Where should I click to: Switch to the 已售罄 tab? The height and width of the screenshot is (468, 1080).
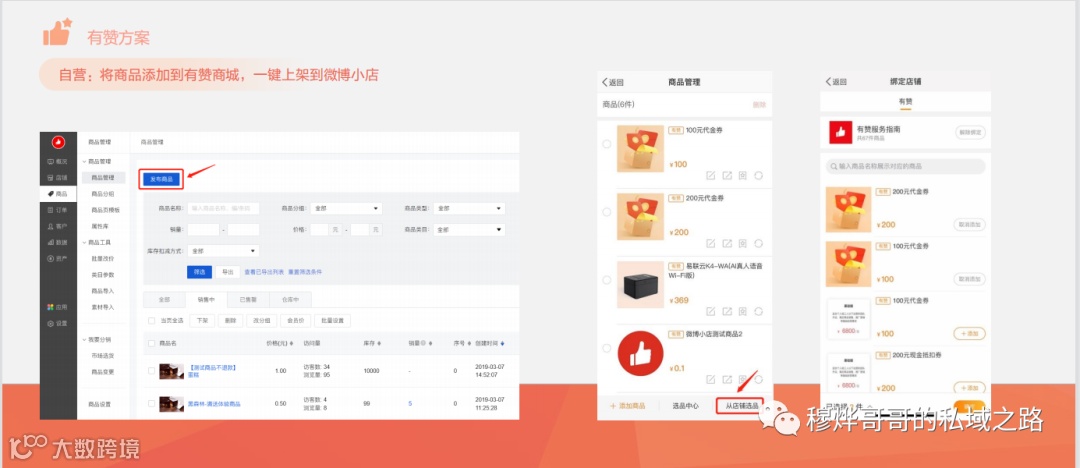coord(248,300)
